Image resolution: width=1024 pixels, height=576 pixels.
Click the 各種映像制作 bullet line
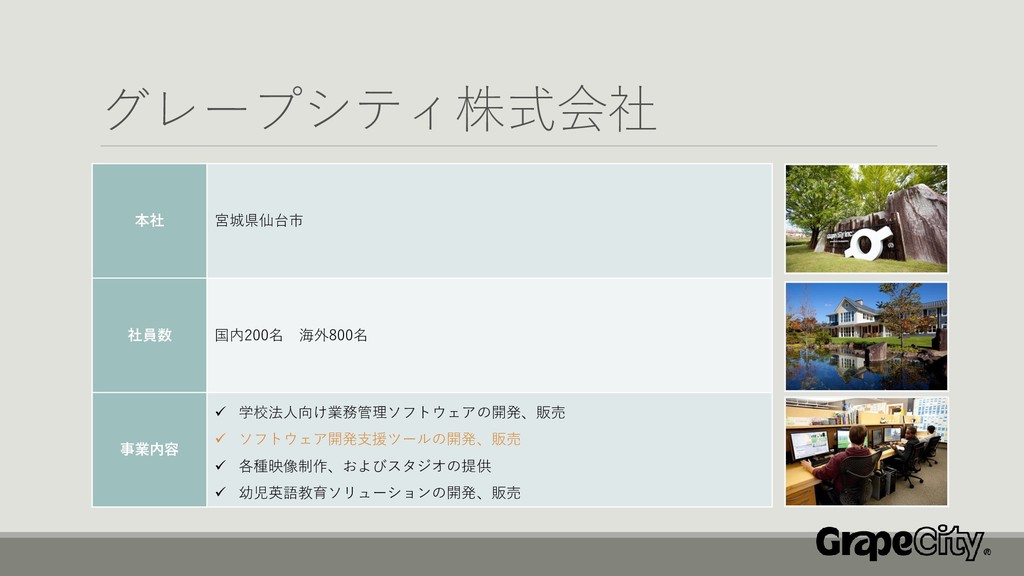pyautogui.click(x=364, y=466)
